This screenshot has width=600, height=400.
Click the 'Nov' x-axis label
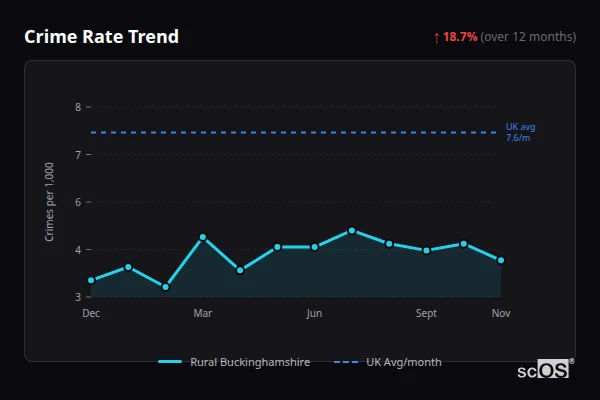tap(501, 313)
